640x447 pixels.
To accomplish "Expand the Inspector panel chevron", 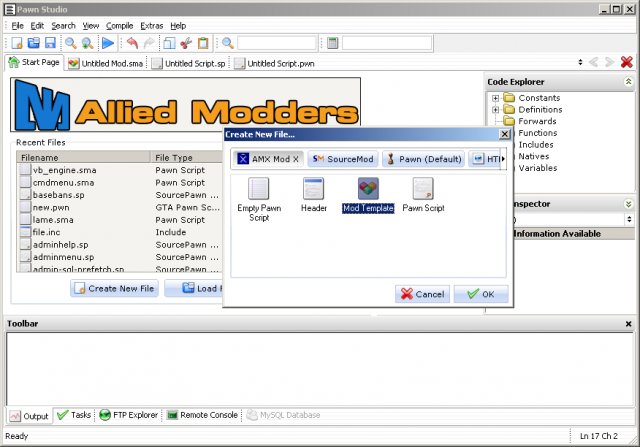I will (629, 204).
